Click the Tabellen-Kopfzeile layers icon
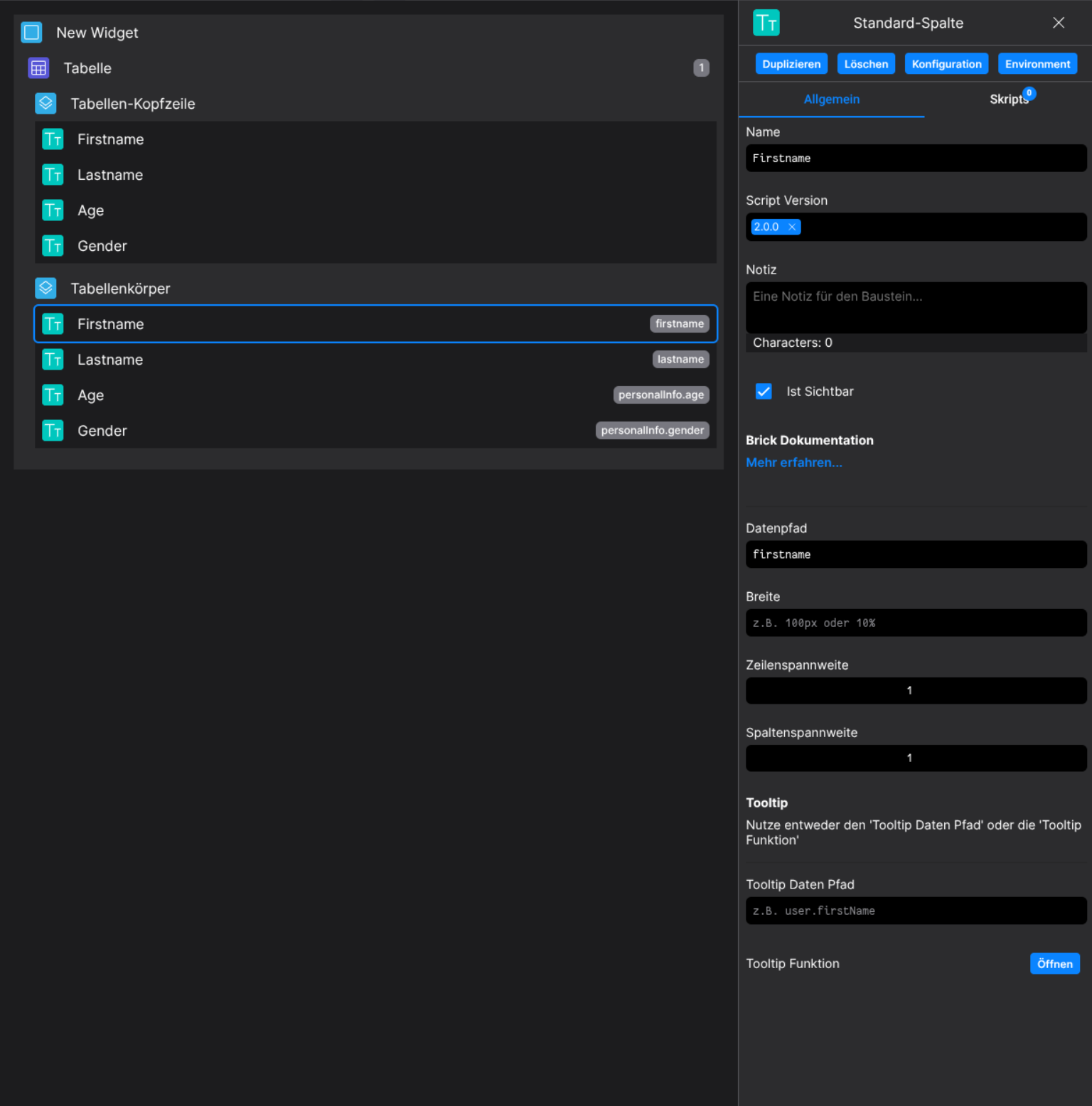The width and height of the screenshot is (1092, 1106). point(45,103)
